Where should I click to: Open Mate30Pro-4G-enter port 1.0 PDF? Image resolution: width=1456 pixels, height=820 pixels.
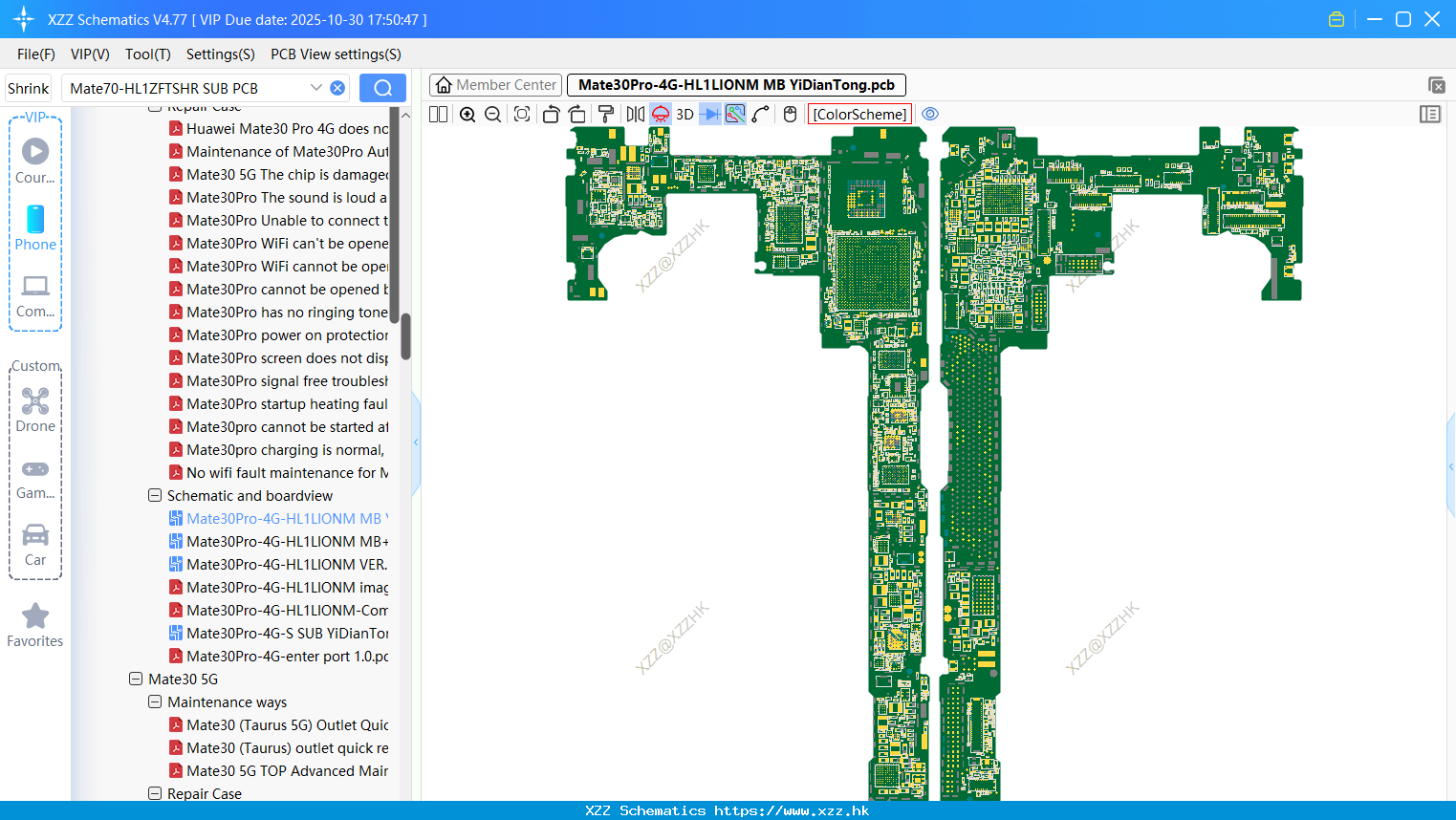click(278, 656)
